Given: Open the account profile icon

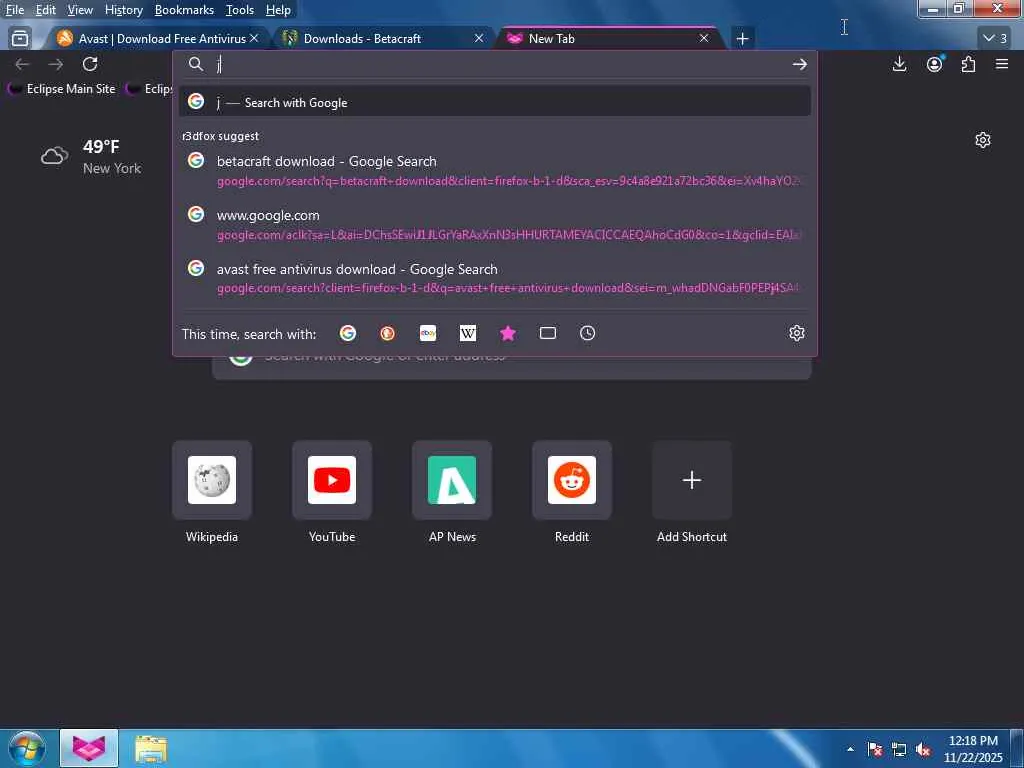Looking at the screenshot, I should (935, 64).
